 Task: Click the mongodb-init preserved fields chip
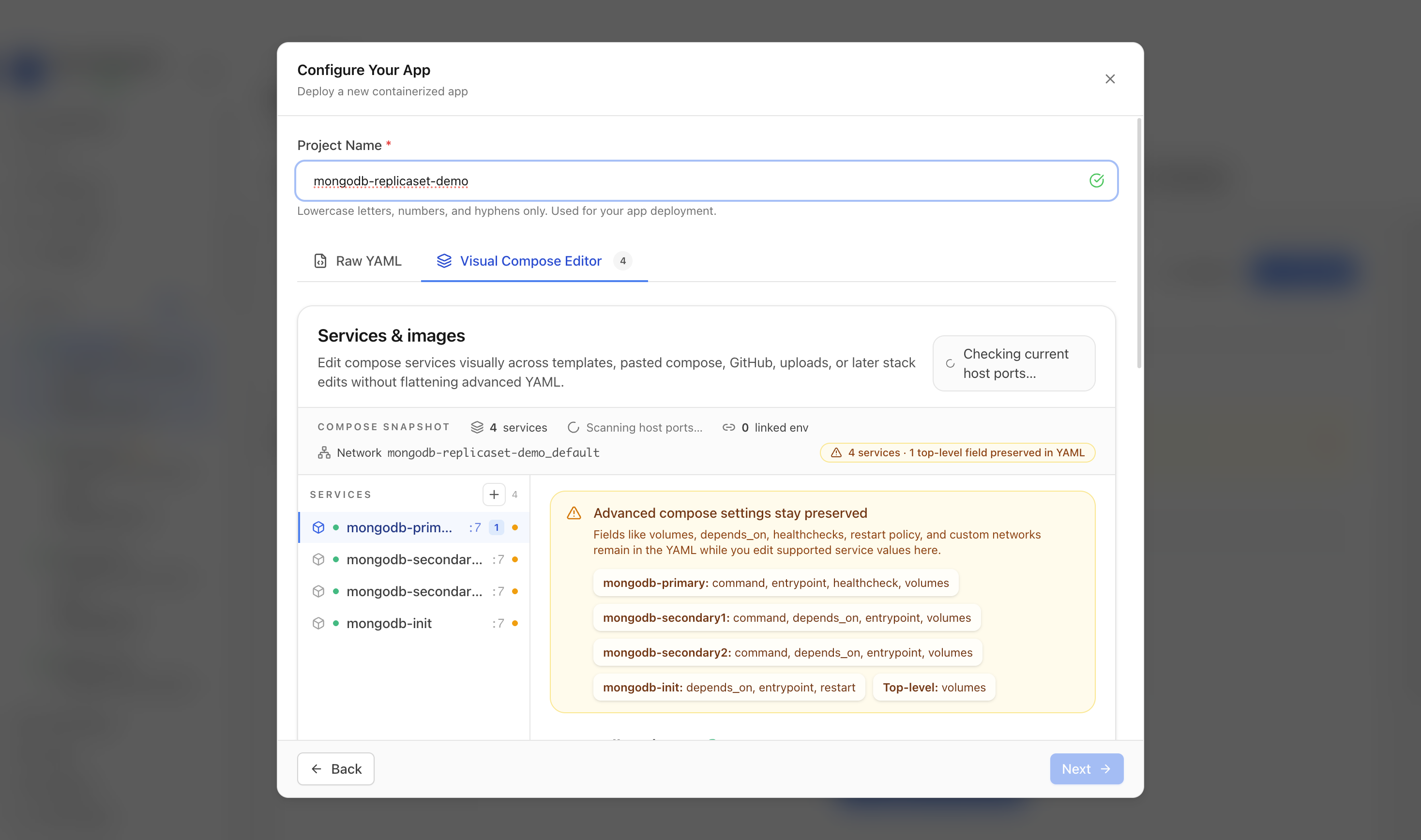coord(728,687)
